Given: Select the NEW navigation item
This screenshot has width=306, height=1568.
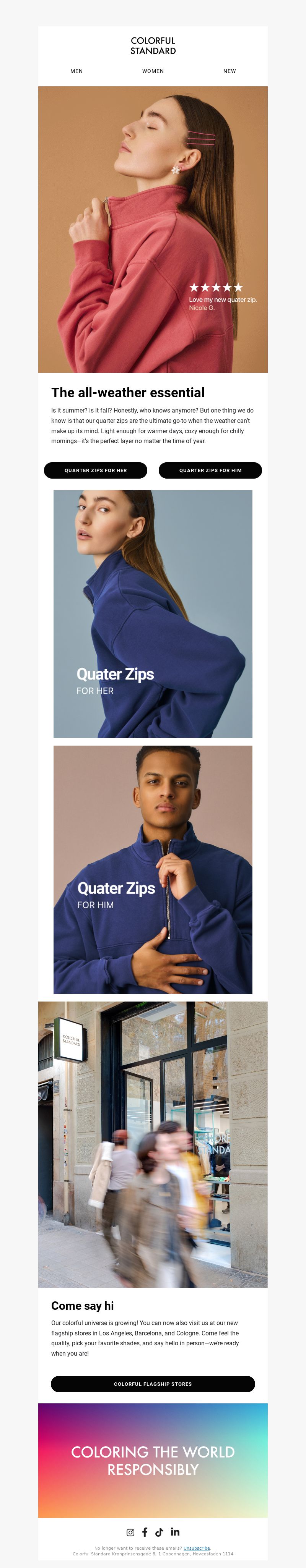Looking at the screenshot, I should coord(230,71).
